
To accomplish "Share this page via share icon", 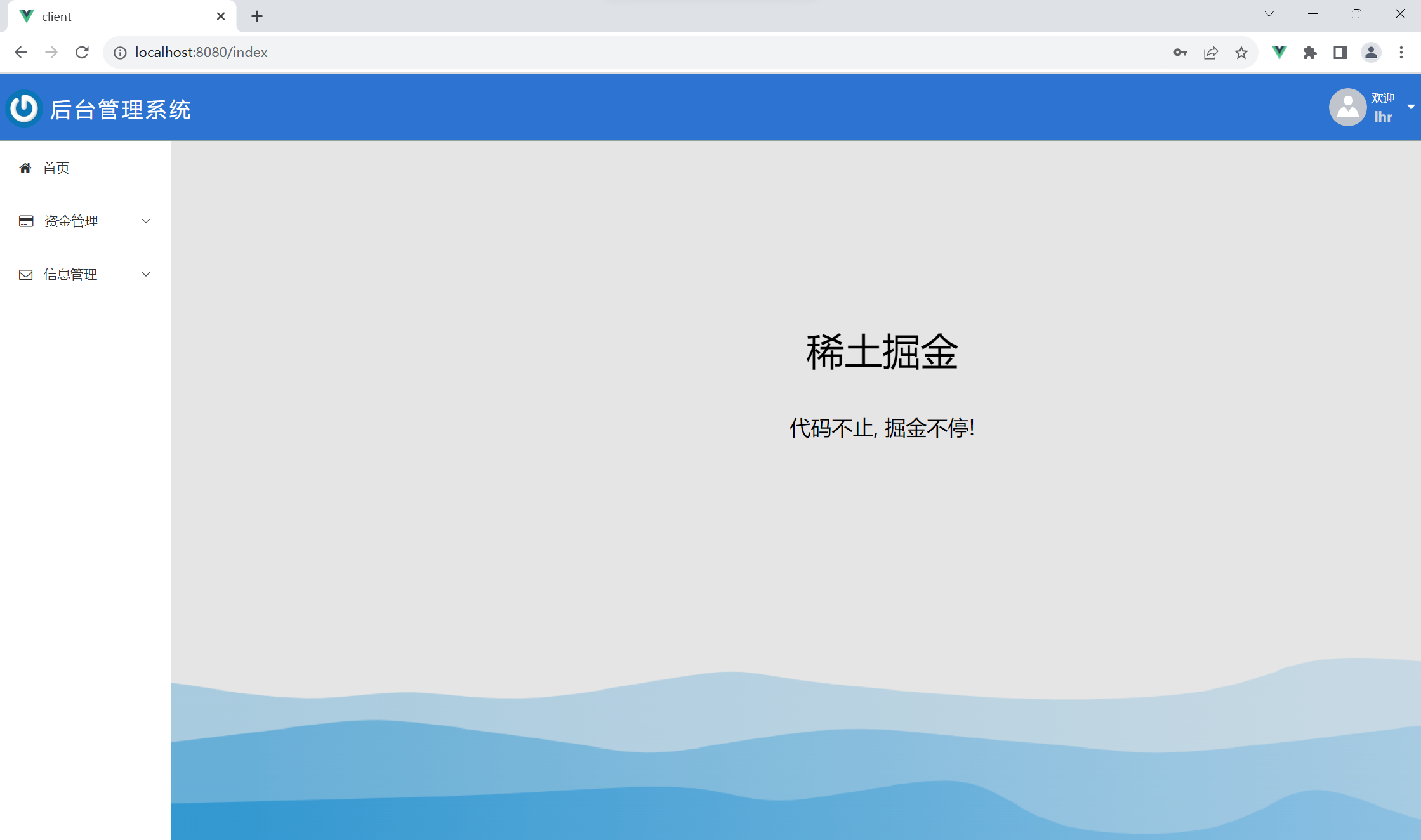I will (1210, 53).
